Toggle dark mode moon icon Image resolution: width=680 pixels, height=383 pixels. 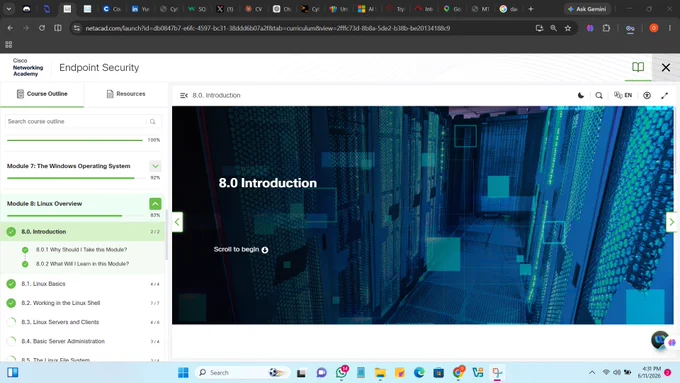581,95
